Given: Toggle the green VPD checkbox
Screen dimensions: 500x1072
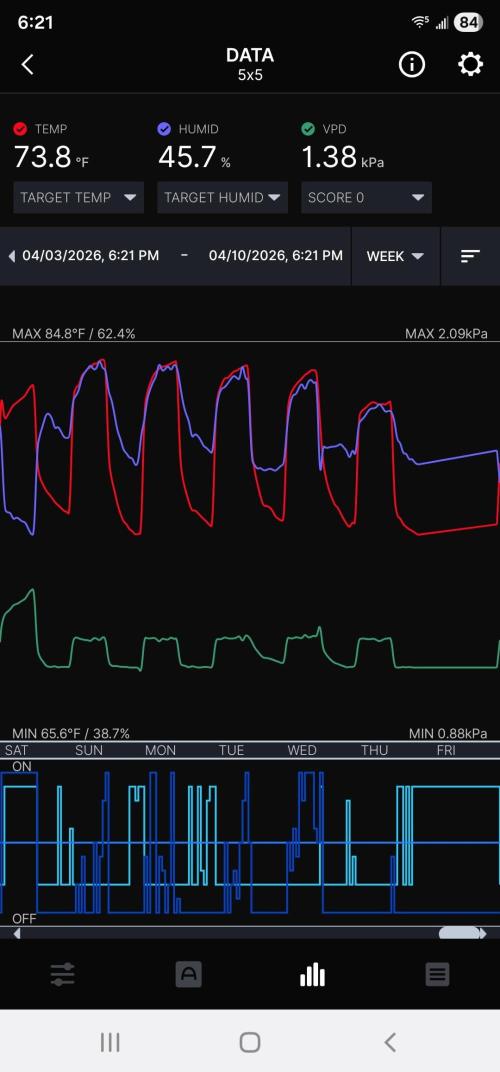Looking at the screenshot, I should coord(308,129).
